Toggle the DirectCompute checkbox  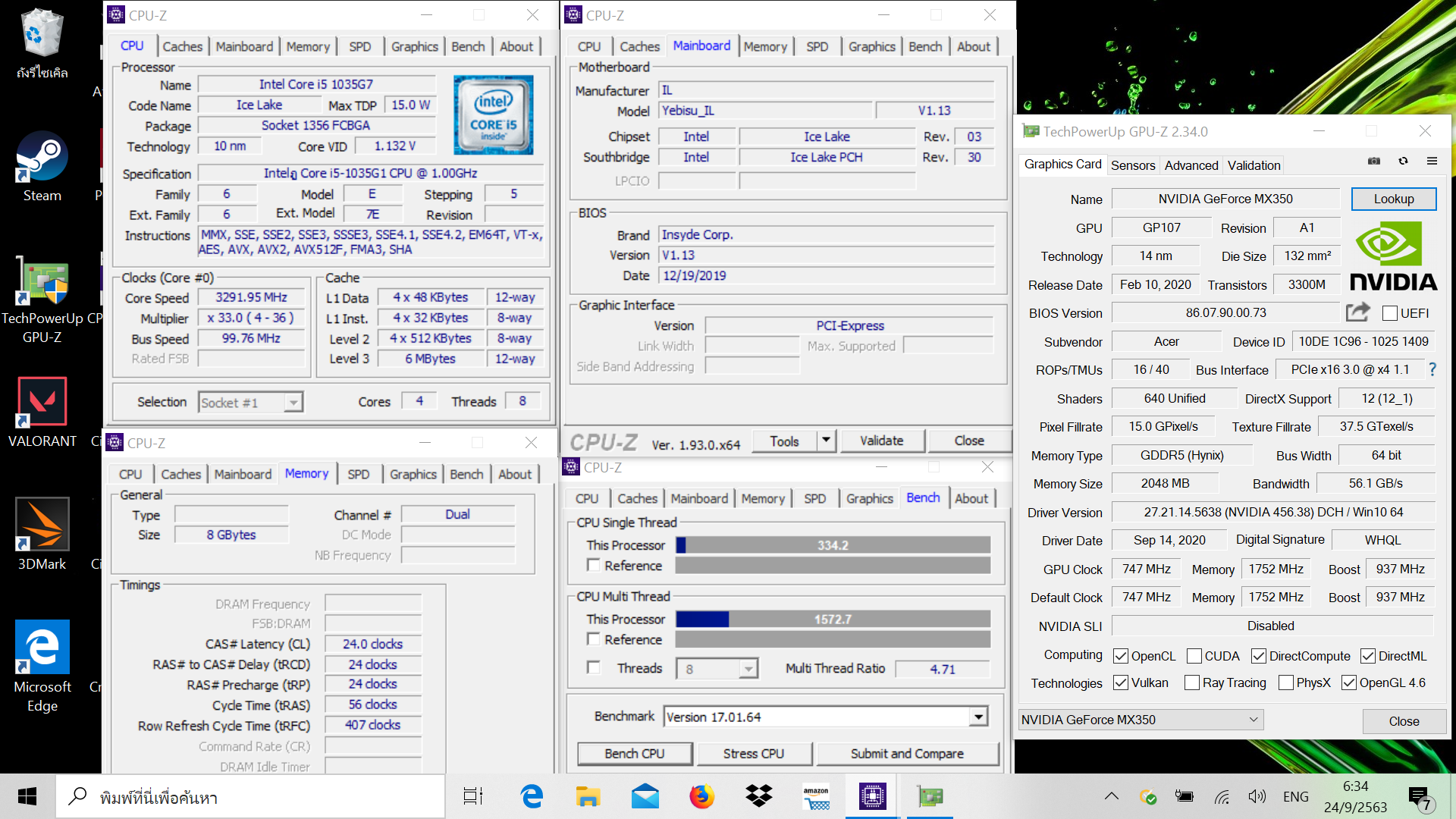click(x=1259, y=656)
